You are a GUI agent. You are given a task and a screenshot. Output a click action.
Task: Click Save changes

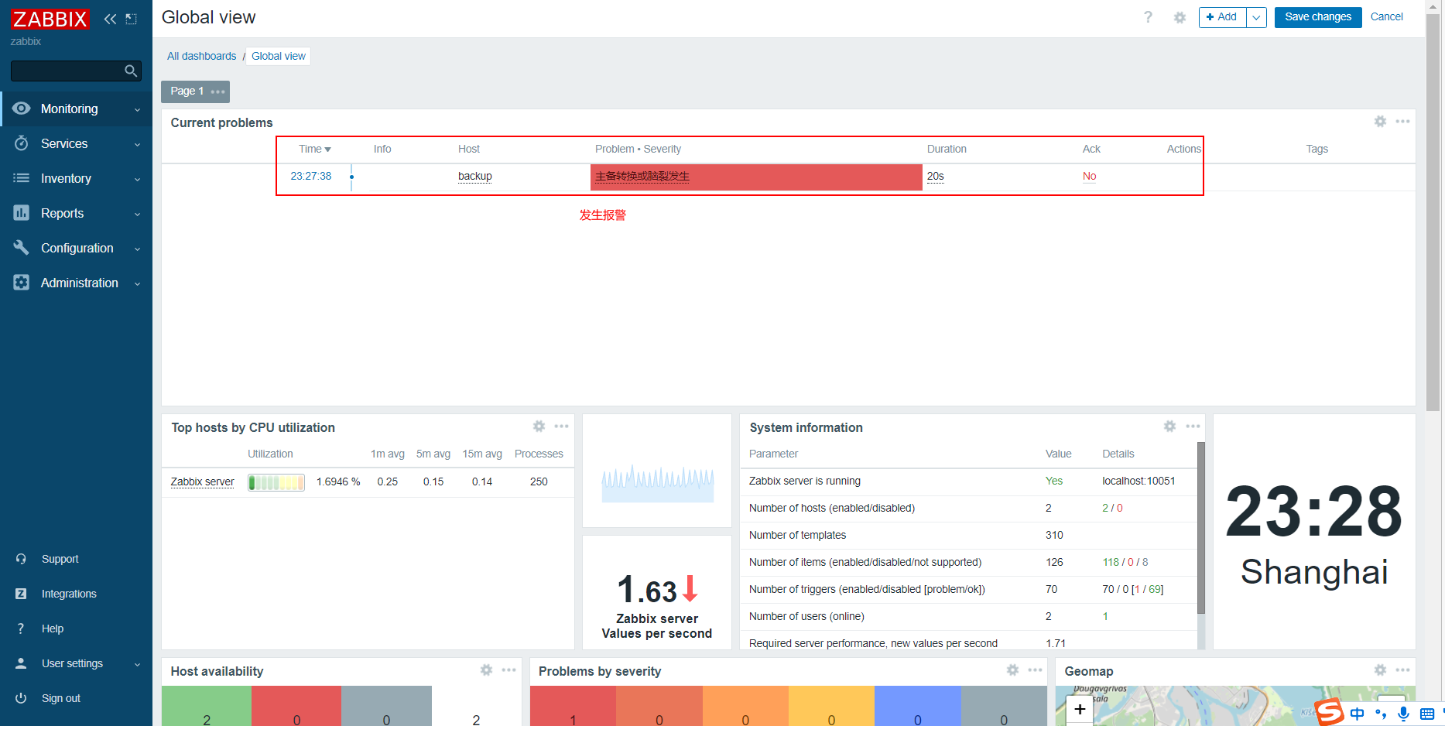[x=1318, y=17]
